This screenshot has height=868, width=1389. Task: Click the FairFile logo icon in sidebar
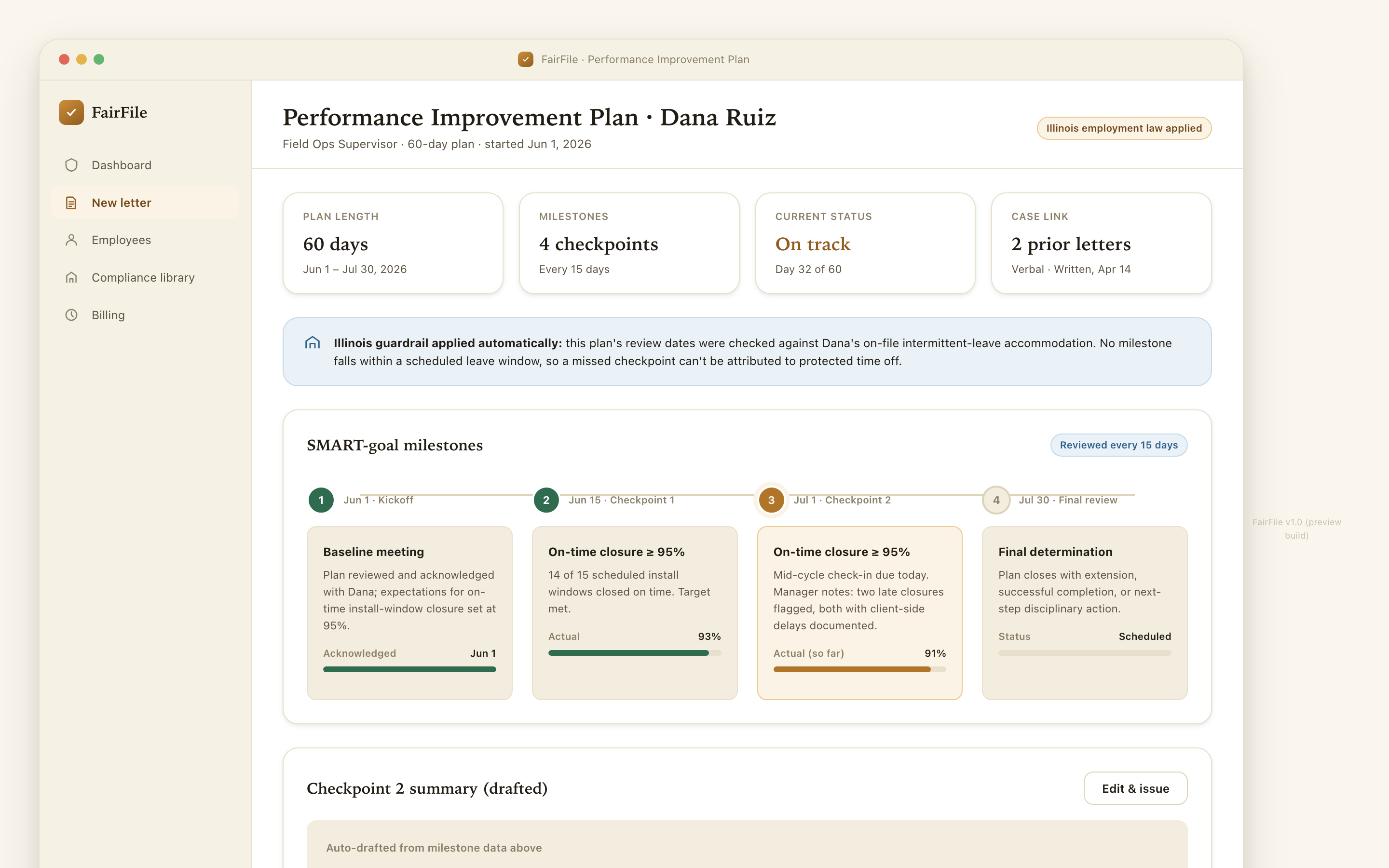(x=71, y=112)
